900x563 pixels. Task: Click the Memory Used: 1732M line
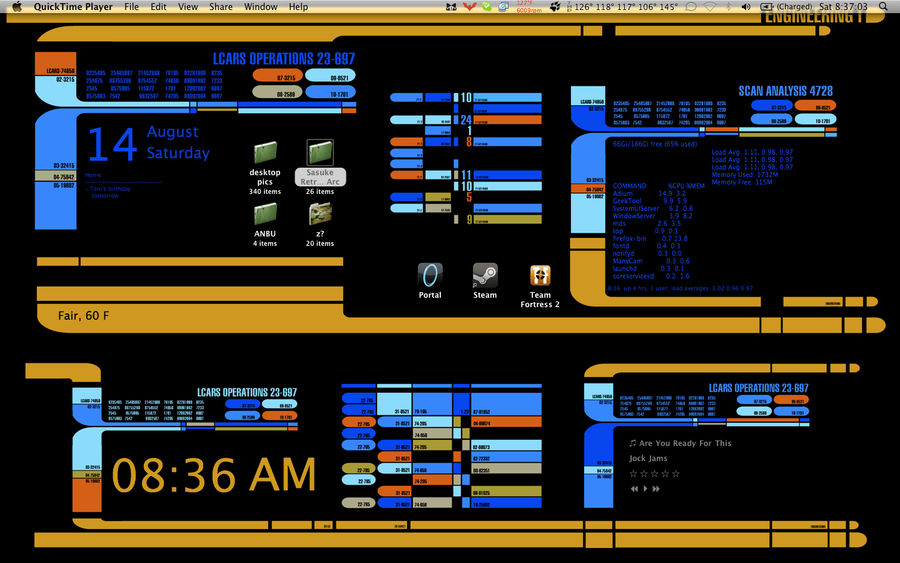coord(745,174)
